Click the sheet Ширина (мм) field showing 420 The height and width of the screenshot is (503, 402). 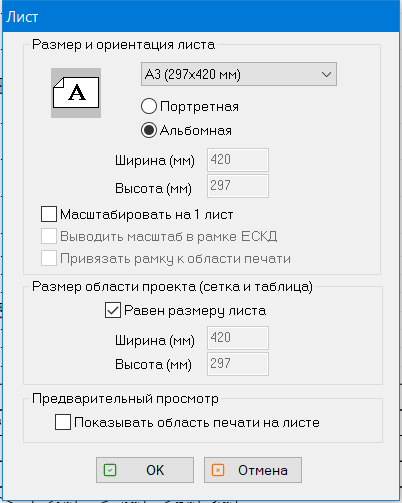tap(238, 160)
